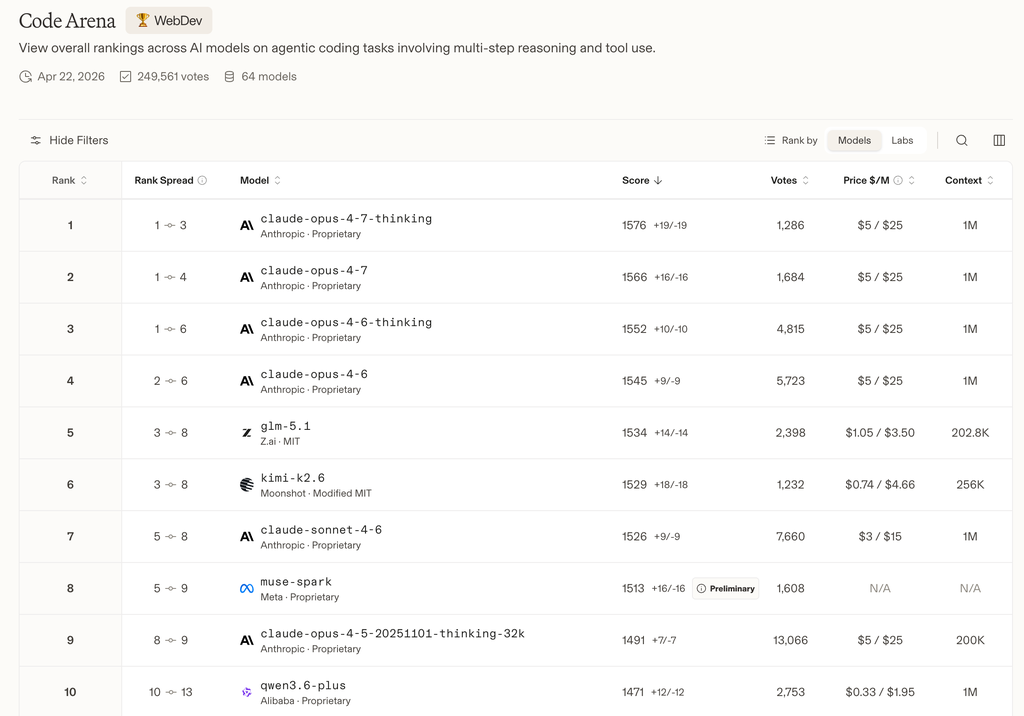Hide Filters toggle button
The width and height of the screenshot is (1024, 716).
[x=69, y=141]
